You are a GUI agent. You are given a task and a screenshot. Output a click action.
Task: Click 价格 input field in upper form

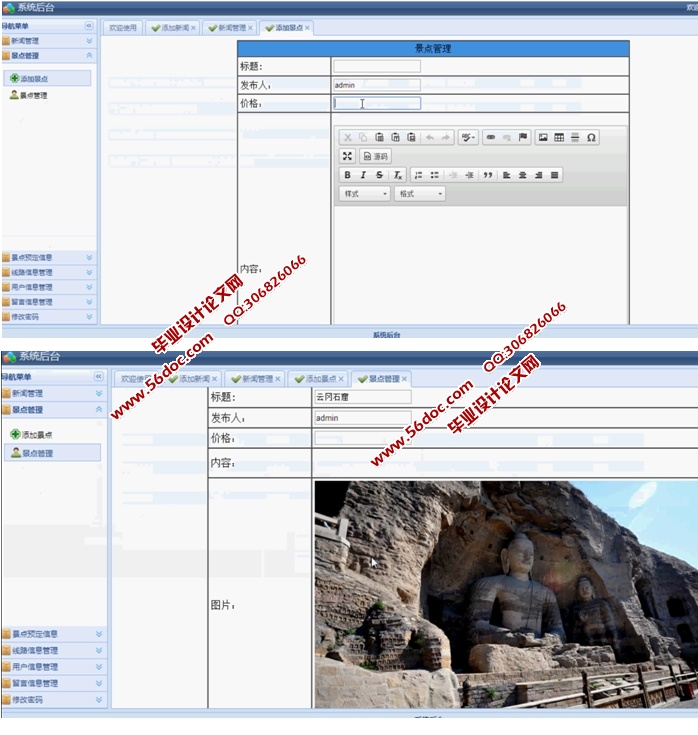tap(377, 103)
